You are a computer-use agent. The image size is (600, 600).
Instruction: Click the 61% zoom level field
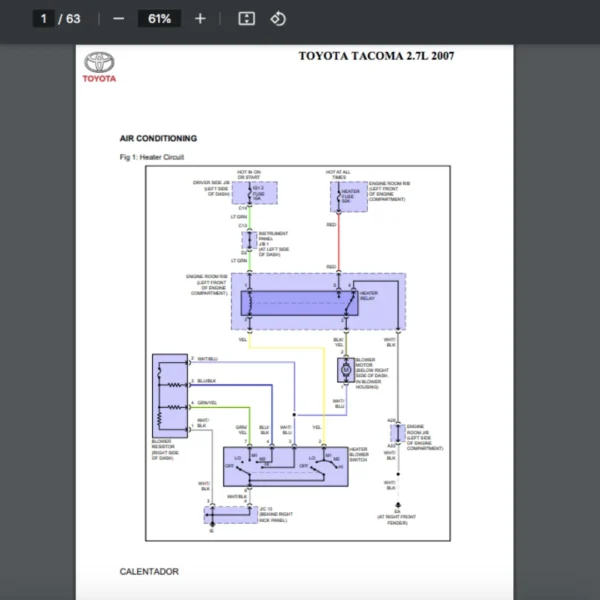point(159,19)
